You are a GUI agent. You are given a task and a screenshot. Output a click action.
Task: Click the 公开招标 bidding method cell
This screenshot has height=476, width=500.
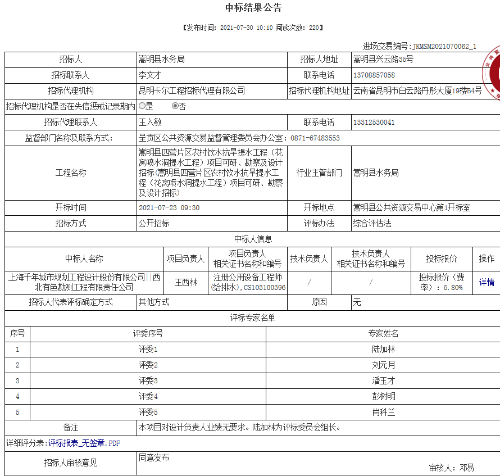[212, 223]
